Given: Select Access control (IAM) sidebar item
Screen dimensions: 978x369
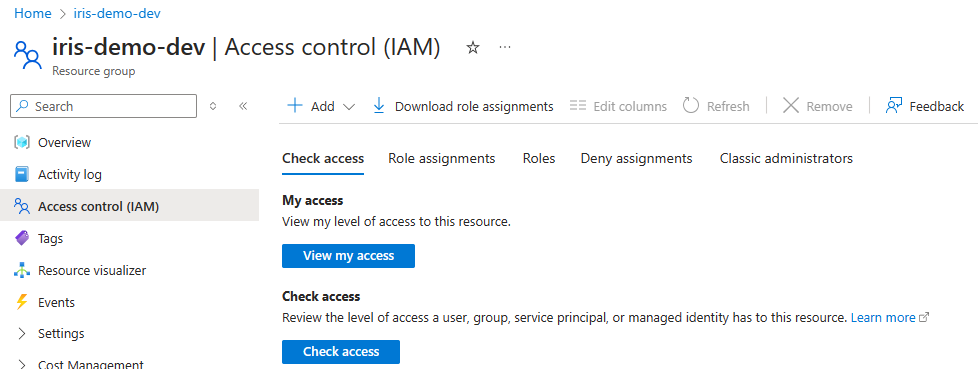Looking at the screenshot, I should [x=130, y=206].
